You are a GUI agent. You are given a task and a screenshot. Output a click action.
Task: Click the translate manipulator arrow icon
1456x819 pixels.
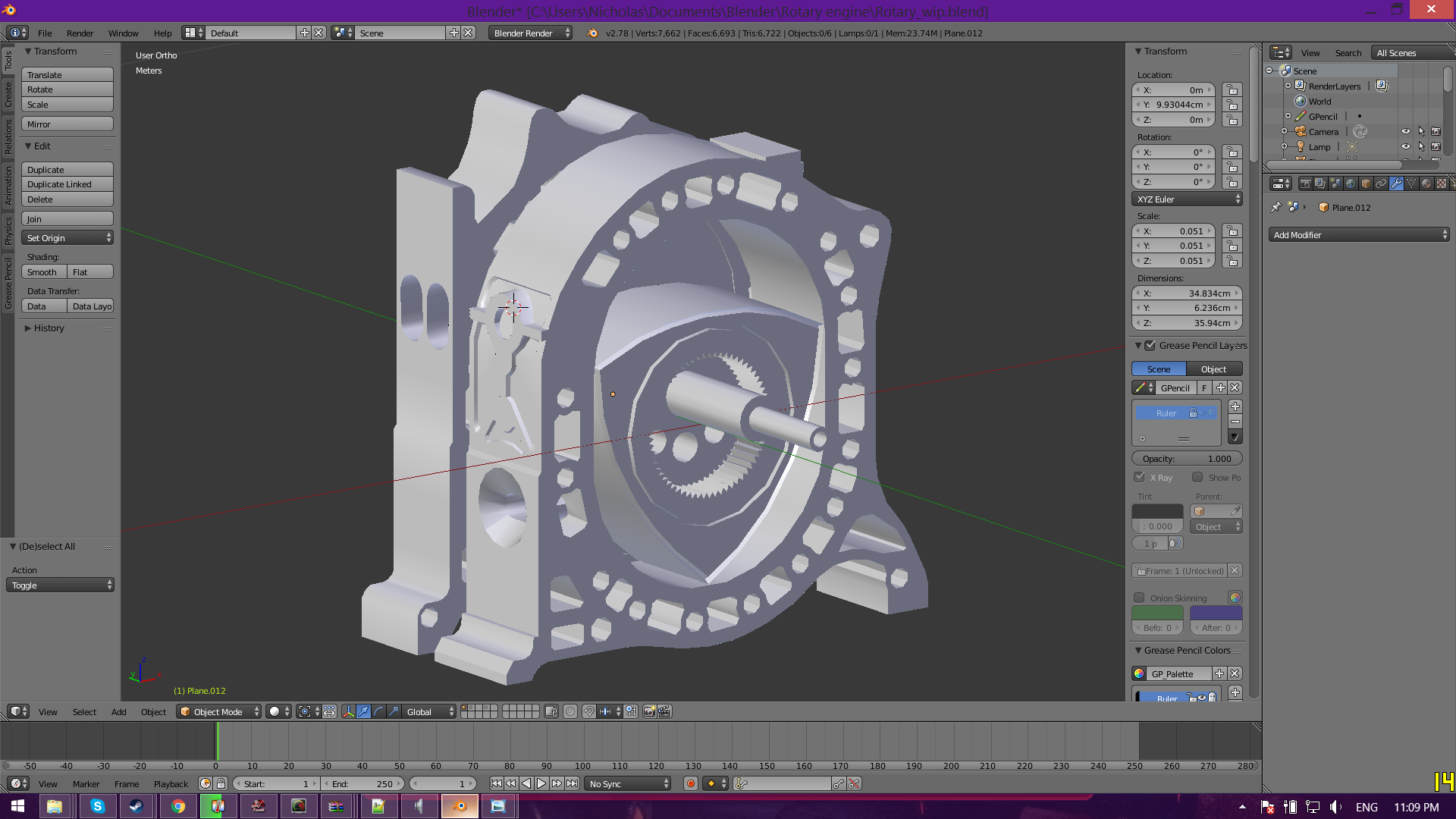pos(363,711)
